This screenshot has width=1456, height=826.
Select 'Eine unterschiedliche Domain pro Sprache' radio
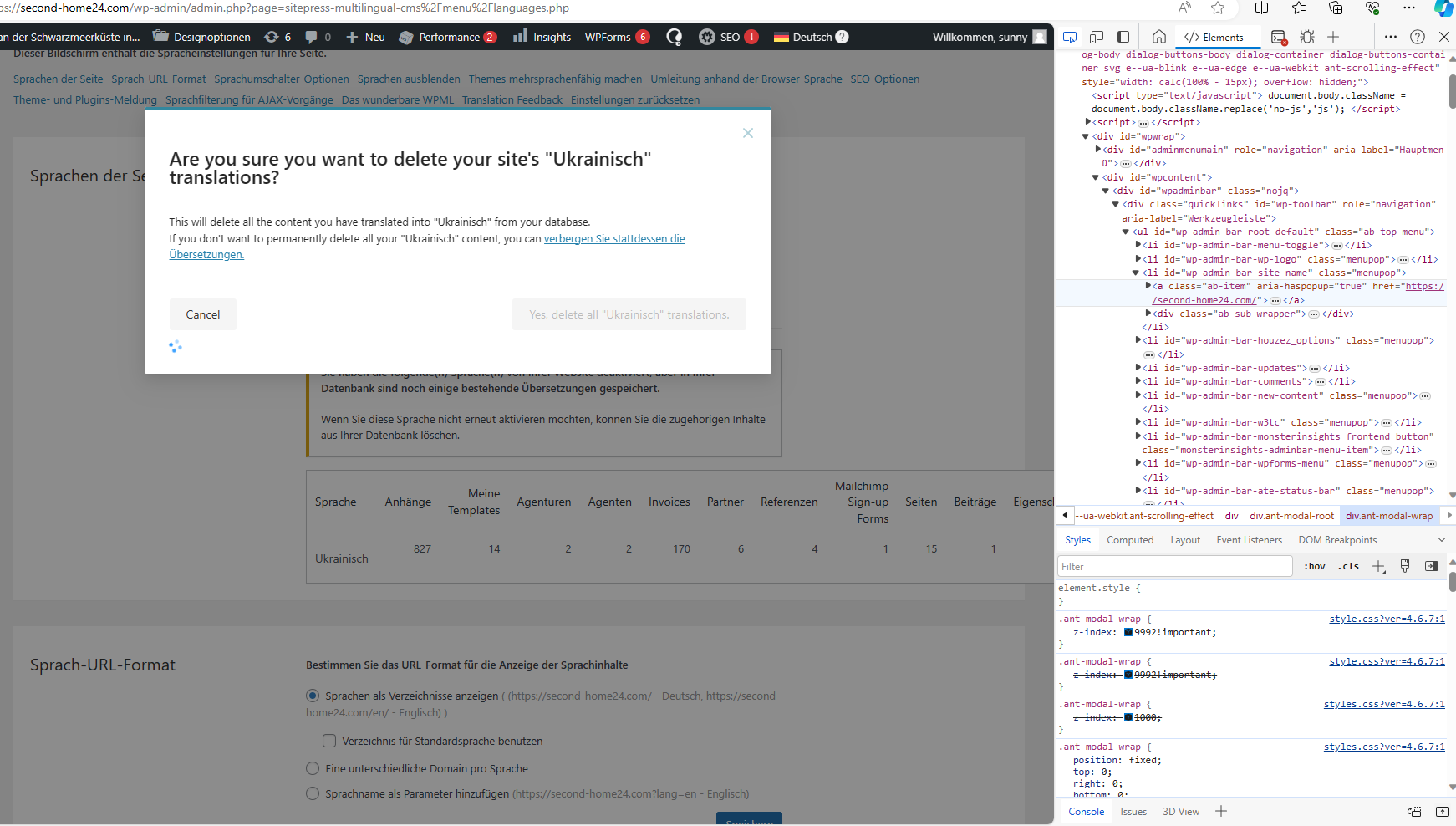313,768
